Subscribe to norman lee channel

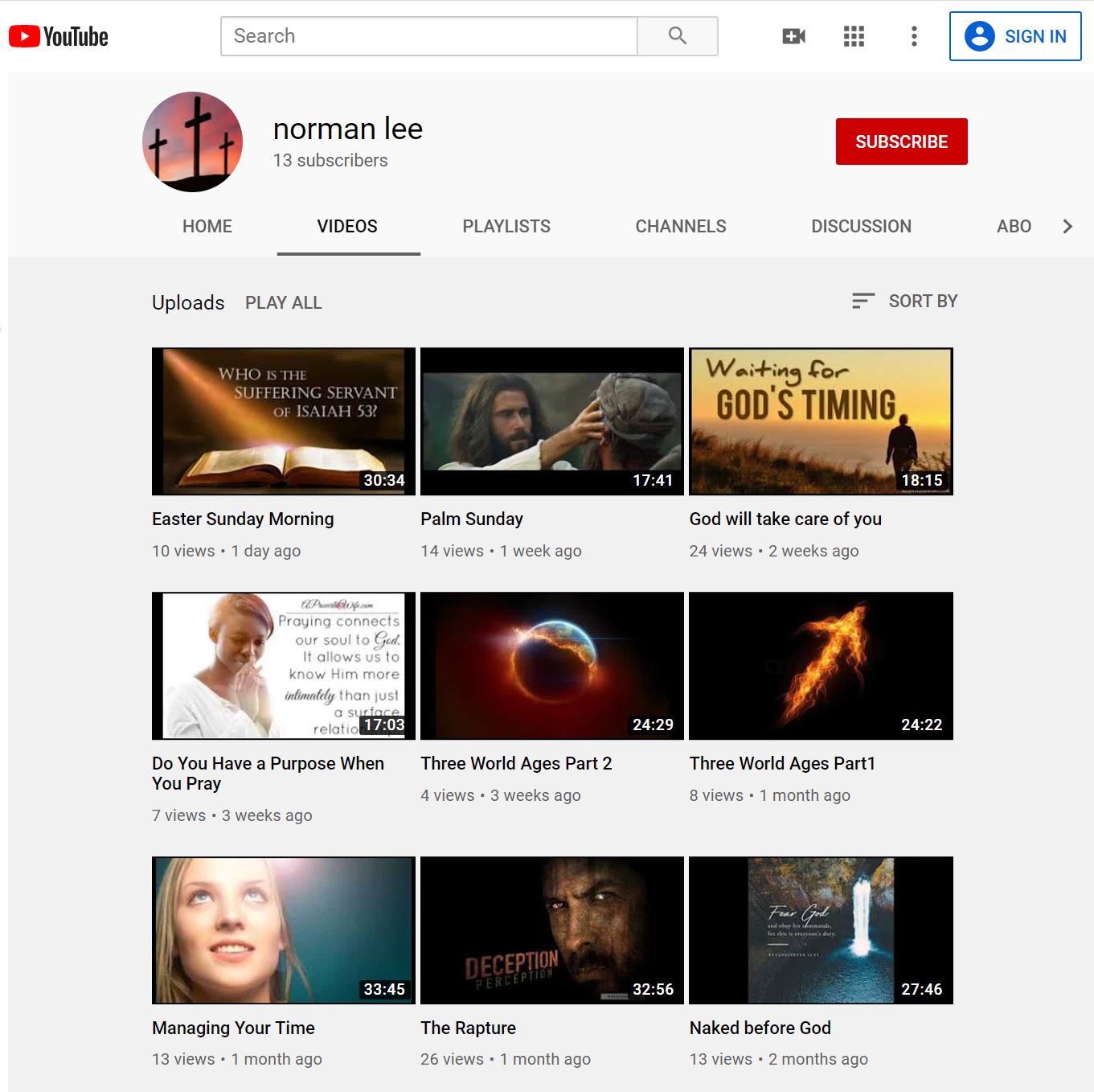coord(901,142)
